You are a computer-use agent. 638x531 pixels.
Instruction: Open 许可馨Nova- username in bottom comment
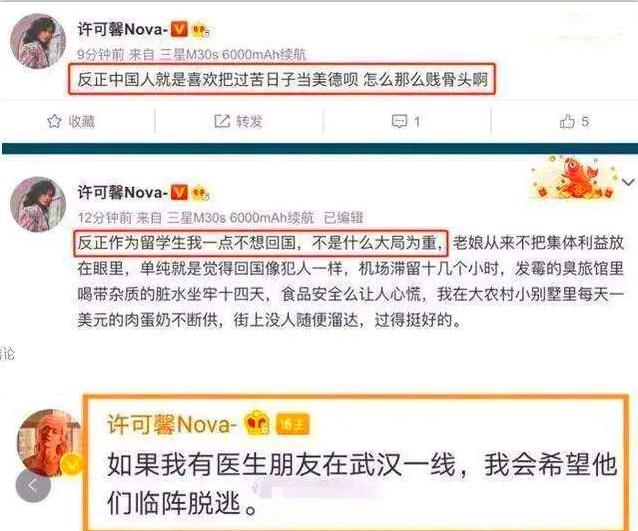click(x=171, y=424)
